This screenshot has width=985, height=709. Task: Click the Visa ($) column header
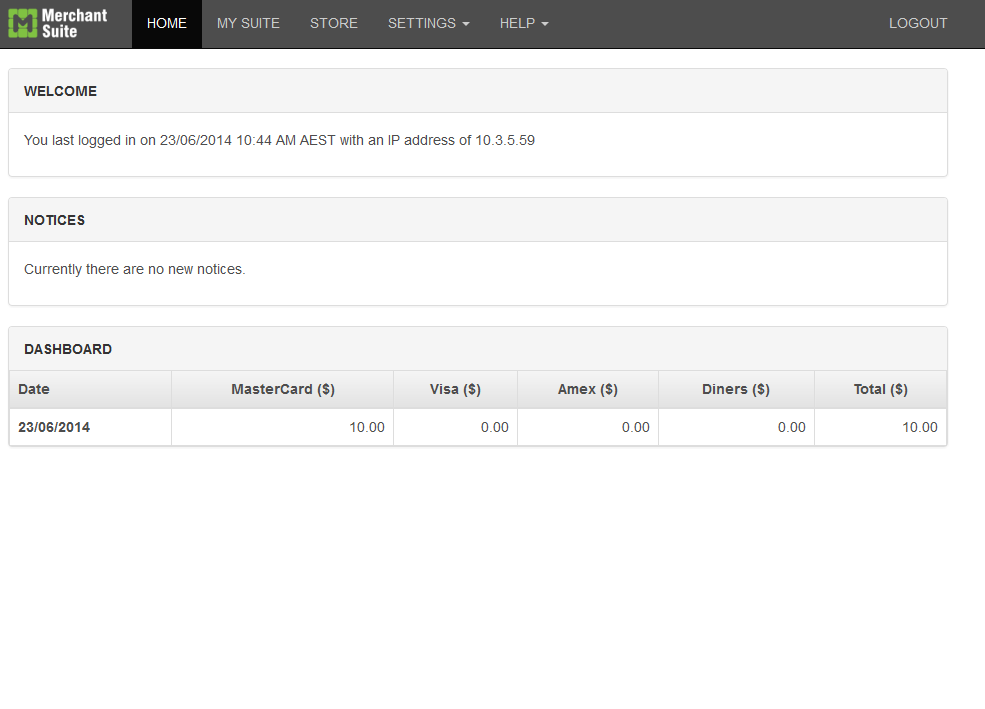tap(455, 389)
